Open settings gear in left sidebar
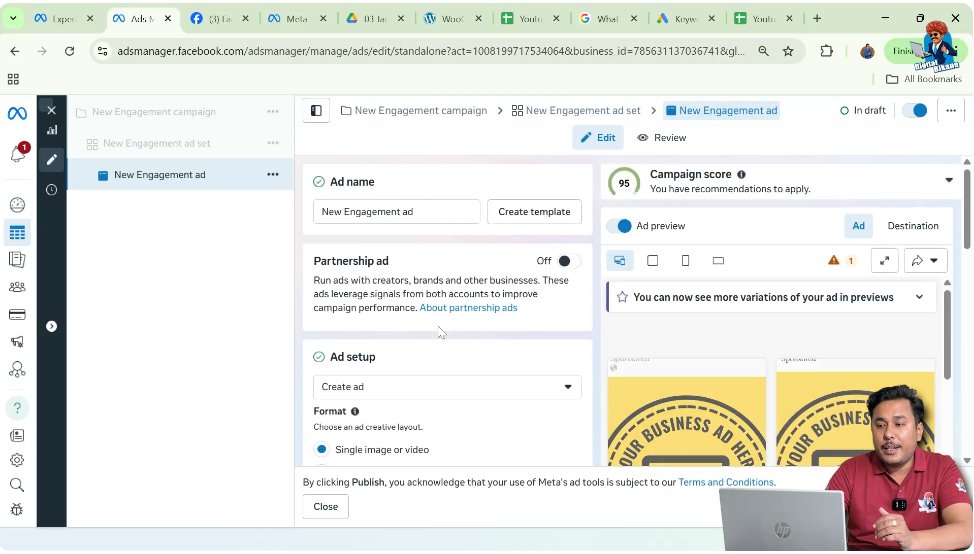974x554 pixels. tap(17, 460)
